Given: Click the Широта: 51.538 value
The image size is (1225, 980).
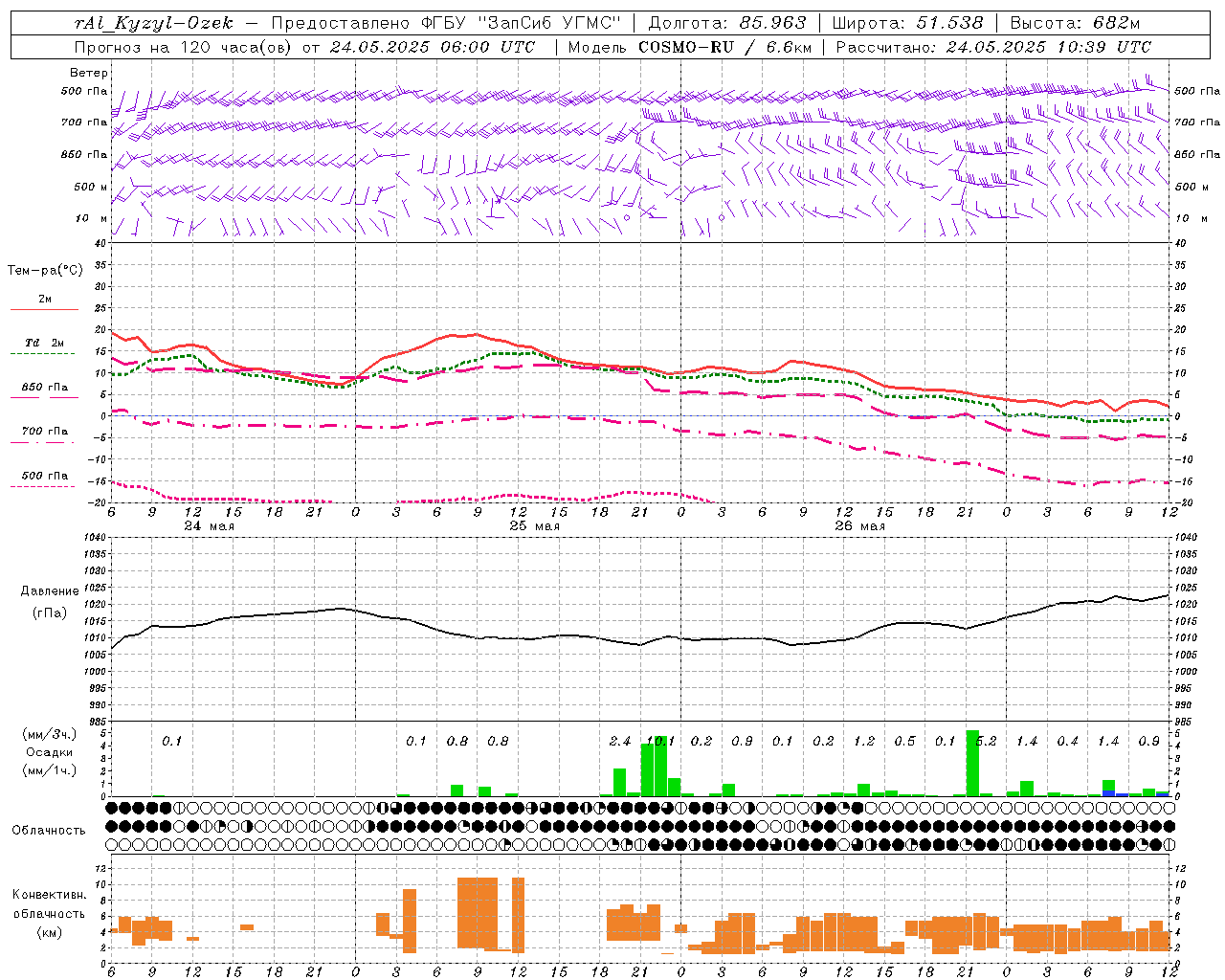Looking at the screenshot, I should 907,24.
